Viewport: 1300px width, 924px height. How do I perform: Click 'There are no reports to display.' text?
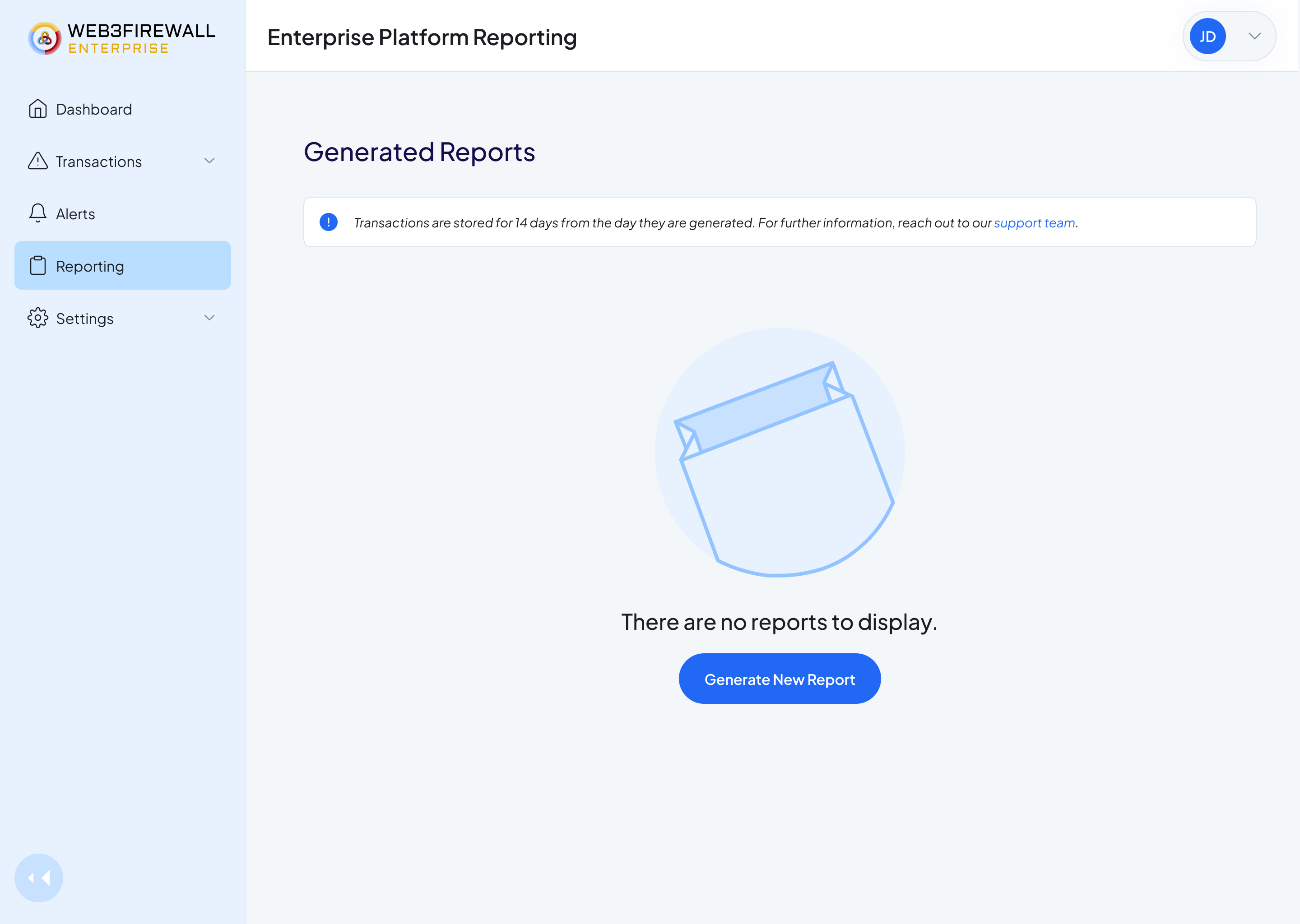point(779,622)
